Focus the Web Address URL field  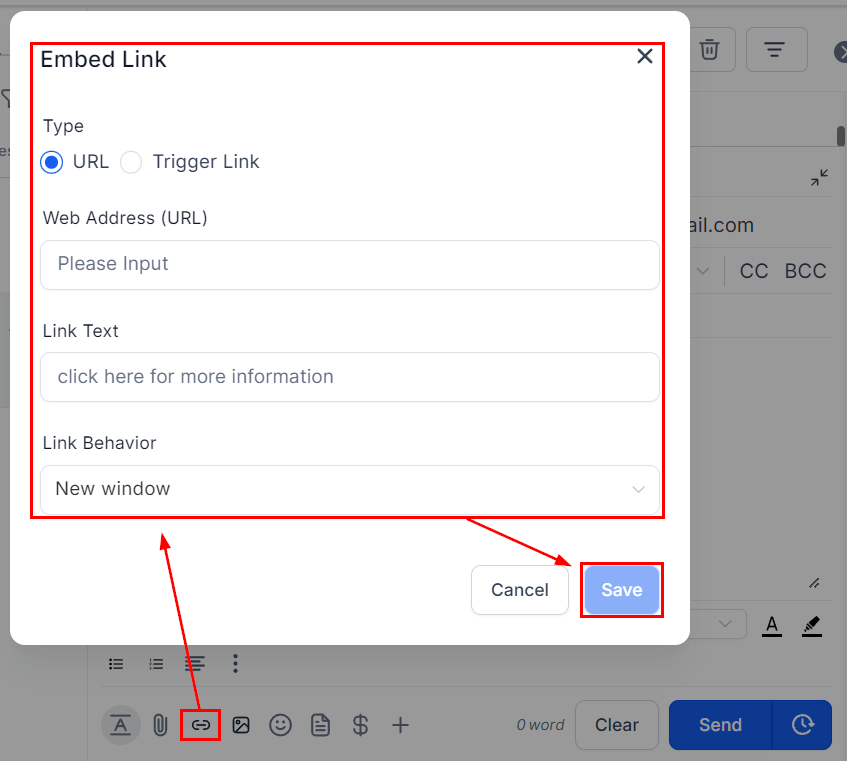(x=350, y=265)
